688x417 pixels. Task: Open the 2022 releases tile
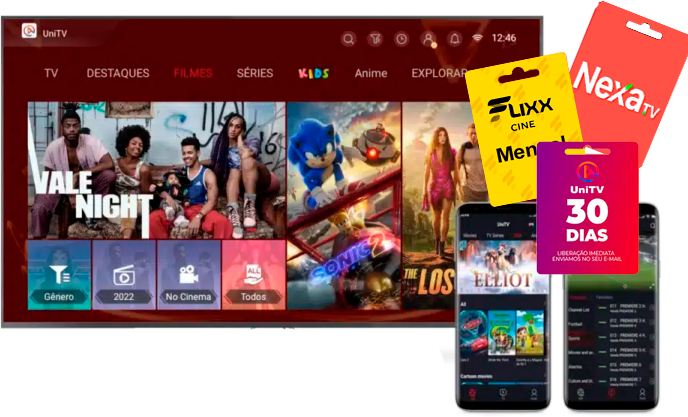[x=122, y=274]
